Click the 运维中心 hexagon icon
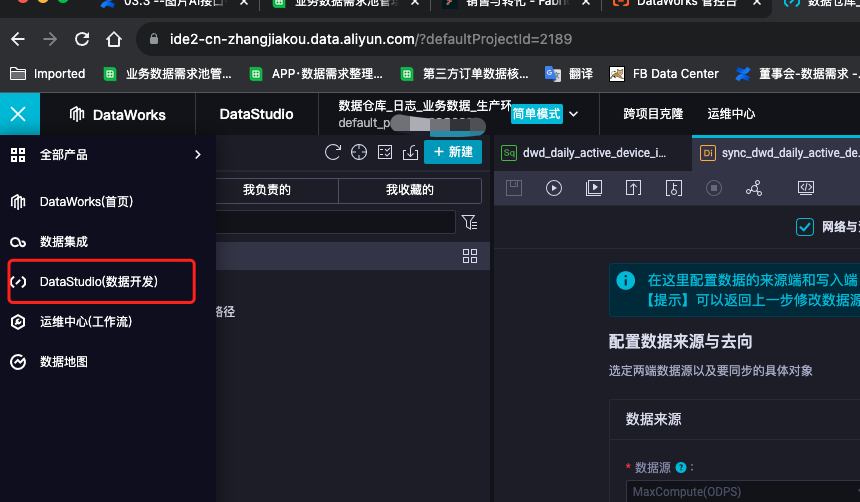860x502 pixels. pyautogui.click(x=18, y=322)
